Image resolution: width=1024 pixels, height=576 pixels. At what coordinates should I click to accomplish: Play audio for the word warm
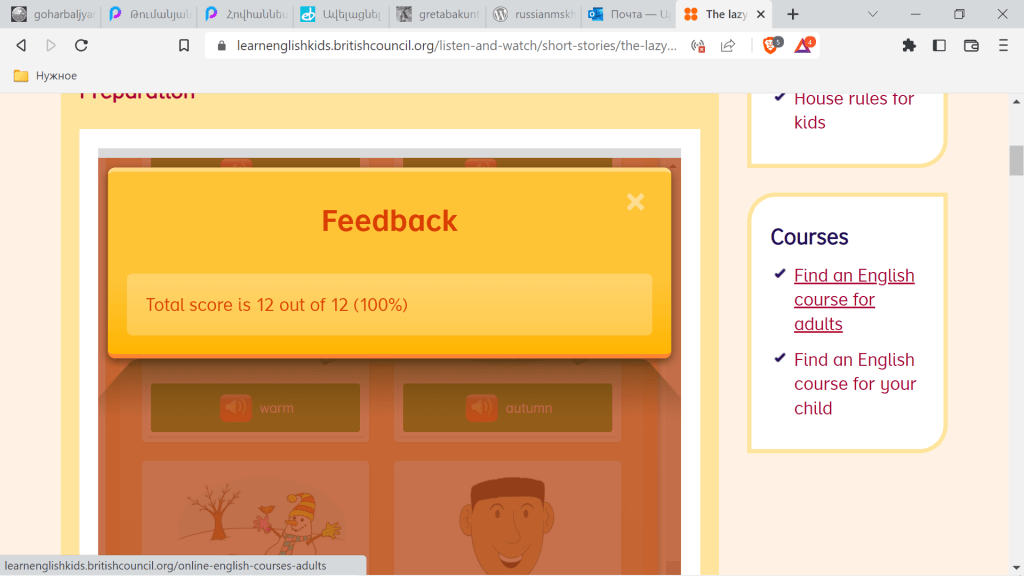tap(236, 408)
